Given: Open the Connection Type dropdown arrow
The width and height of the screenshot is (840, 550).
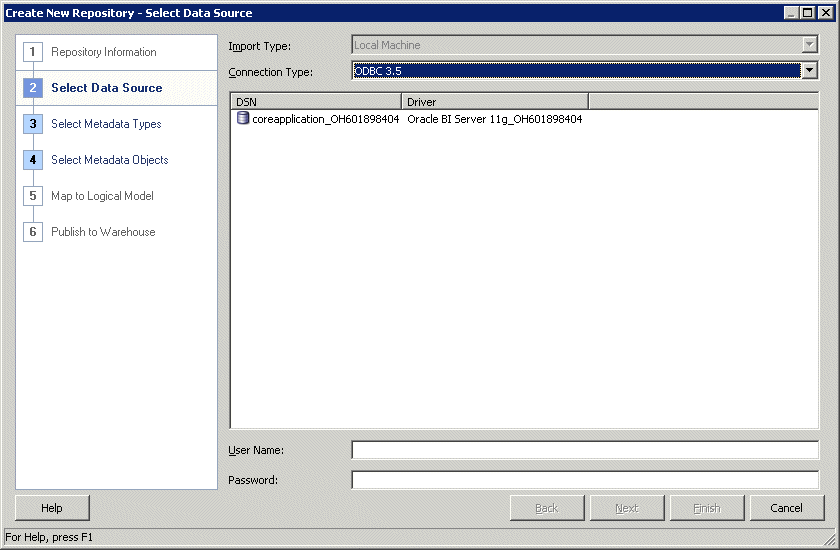Looking at the screenshot, I should (x=809, y=71).
